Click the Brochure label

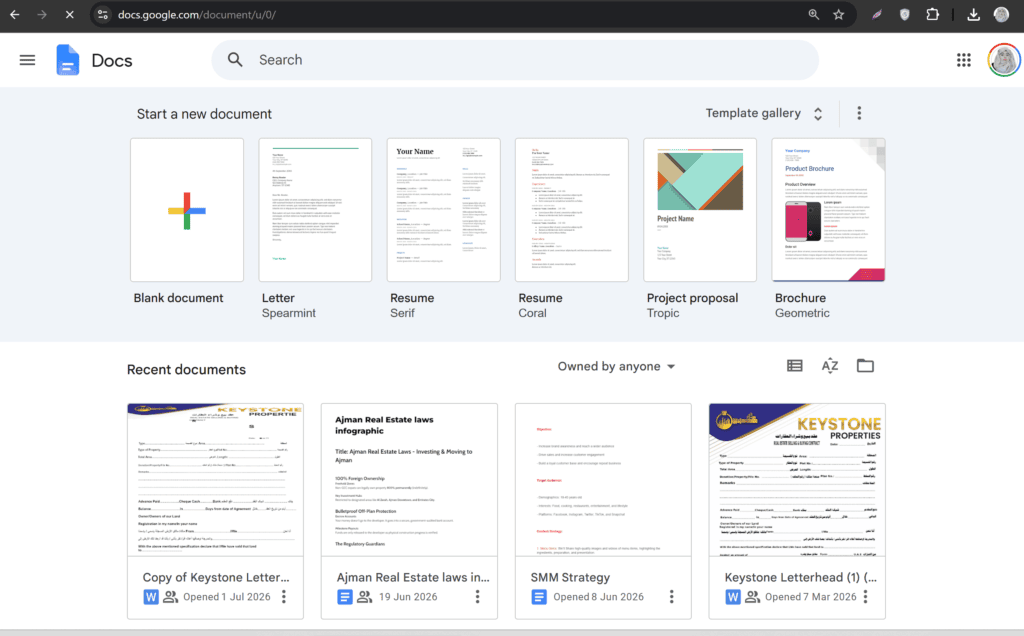[800, 298]
